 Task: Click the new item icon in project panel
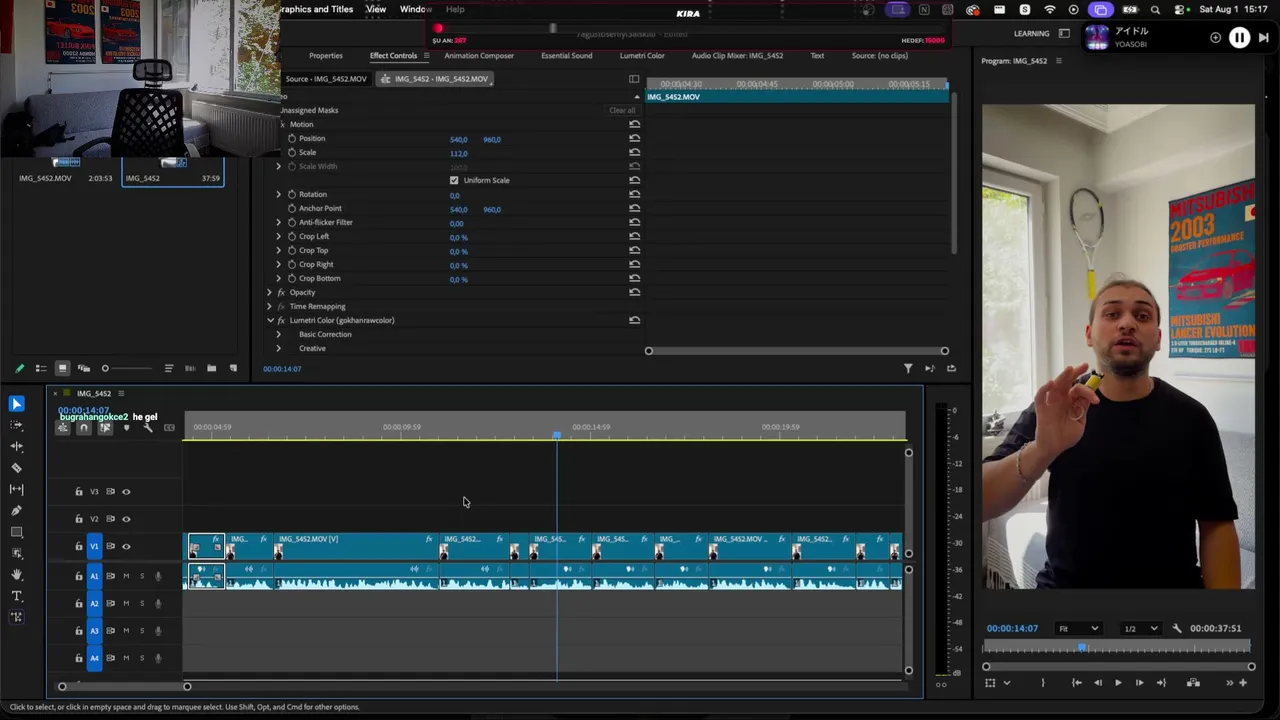tap(233, 369)
